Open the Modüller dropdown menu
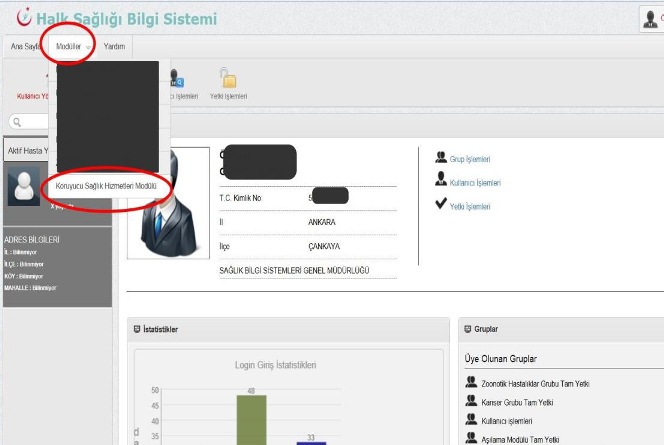Viewport: 664px width, 445px height. (x=68, y=46)
